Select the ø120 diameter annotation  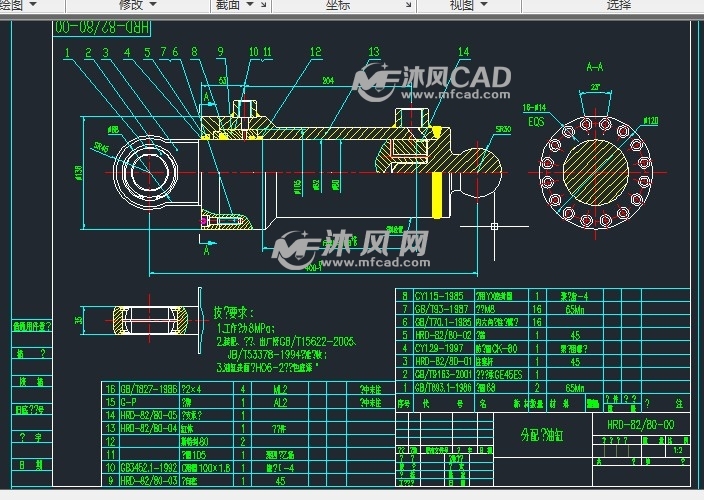(x=651, y=120)
